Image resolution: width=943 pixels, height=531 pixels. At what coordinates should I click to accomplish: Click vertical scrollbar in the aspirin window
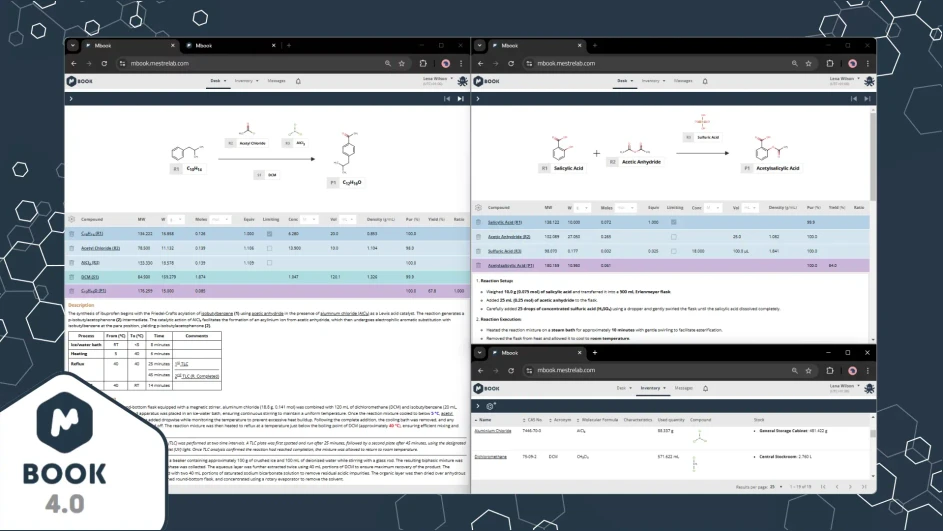click(x=873, y=156)
